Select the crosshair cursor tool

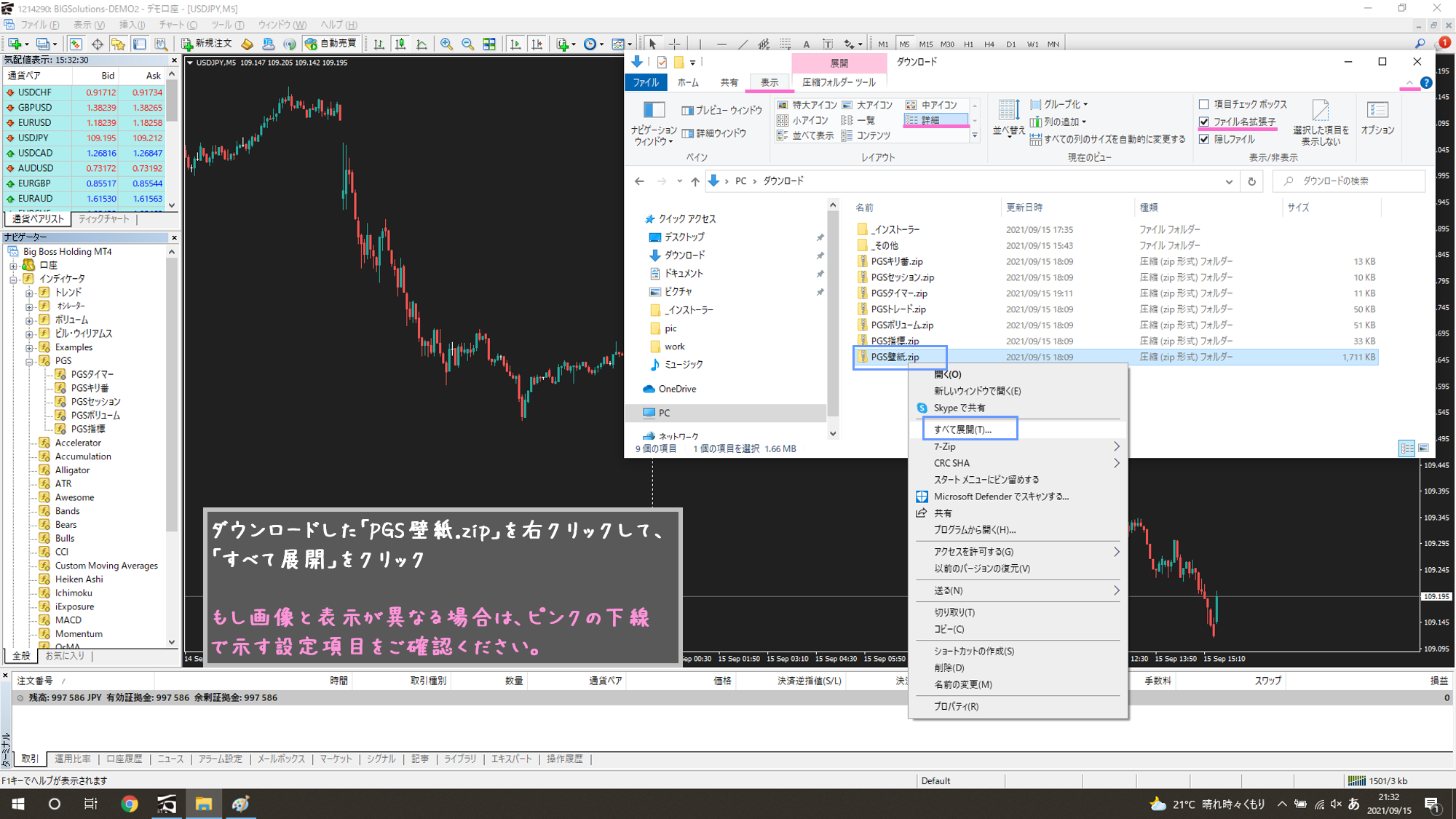tap(675, 44)
